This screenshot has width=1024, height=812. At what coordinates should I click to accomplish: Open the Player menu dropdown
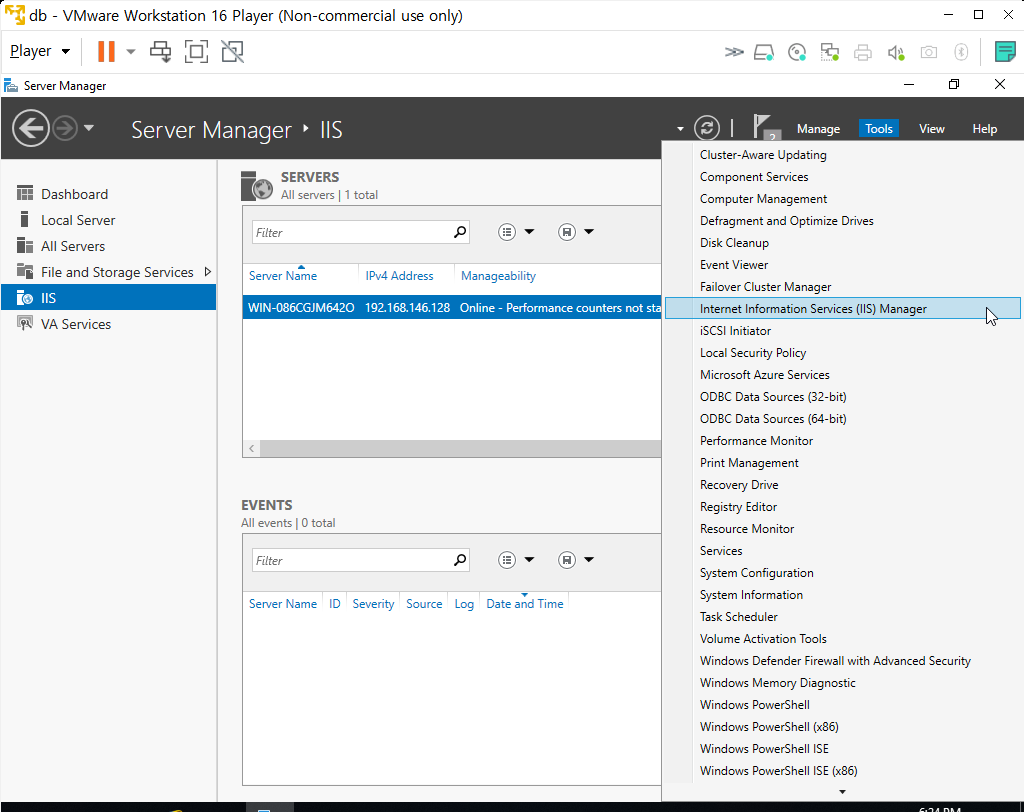40,51
